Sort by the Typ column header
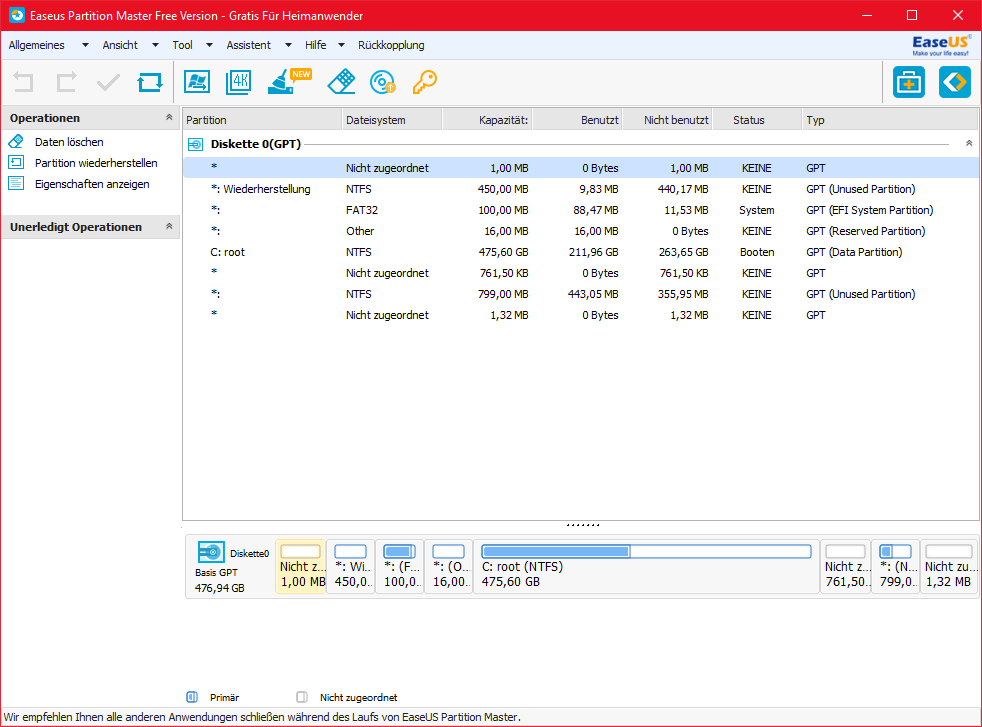The height and width of the screenshot is (727, 982). (x=890, y=120)
